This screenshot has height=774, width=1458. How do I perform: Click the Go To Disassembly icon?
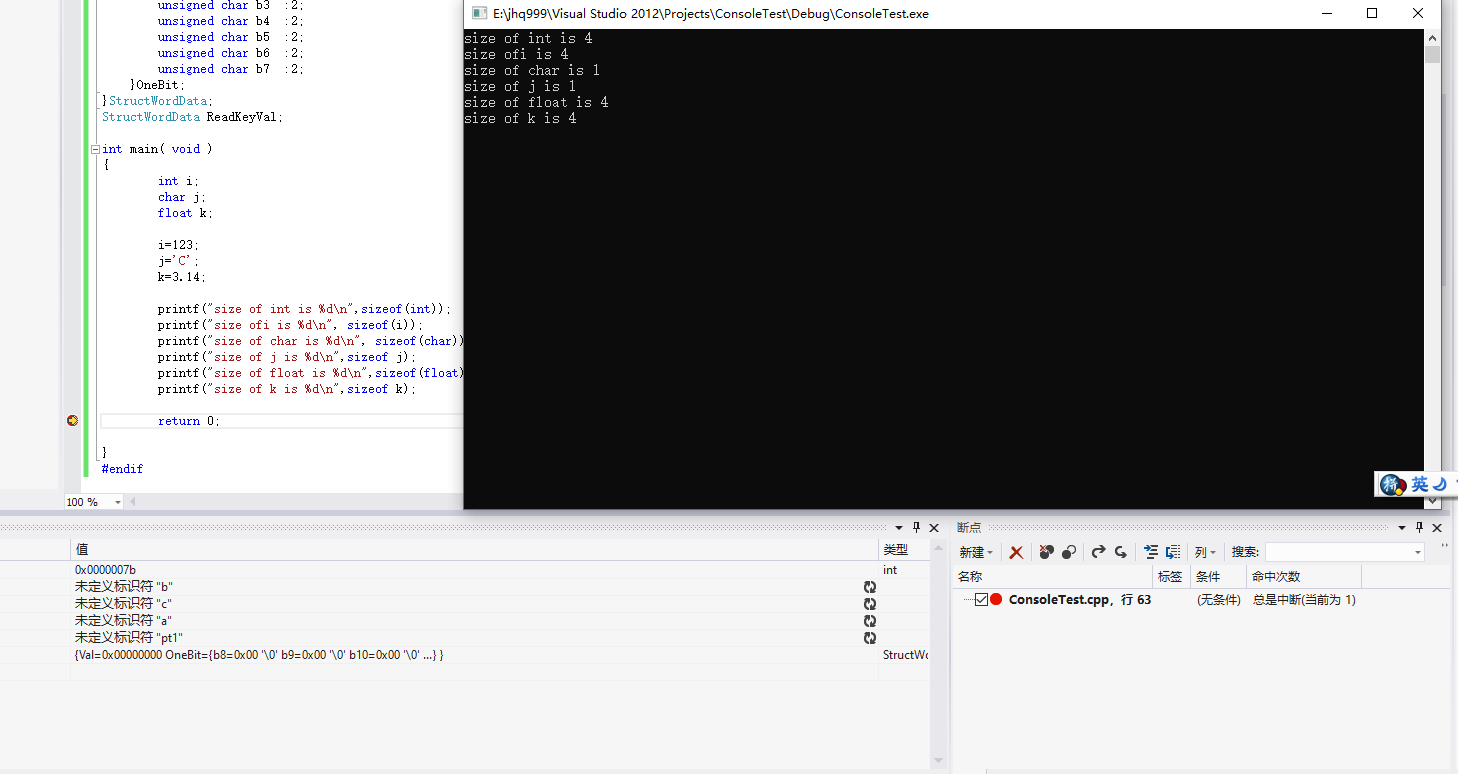click(x=1173, y=552)
